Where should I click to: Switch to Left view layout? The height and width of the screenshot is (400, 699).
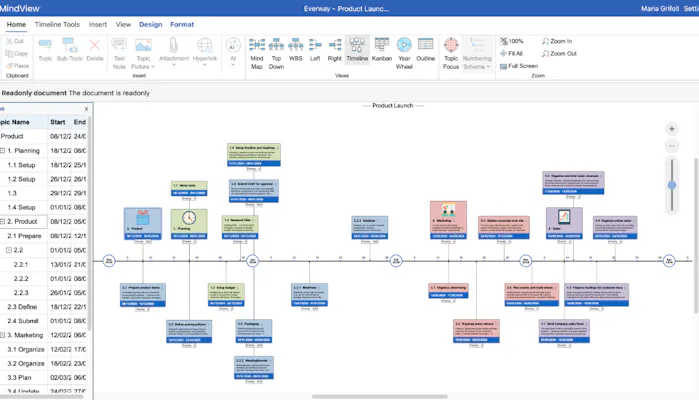(x=315, y=49)
